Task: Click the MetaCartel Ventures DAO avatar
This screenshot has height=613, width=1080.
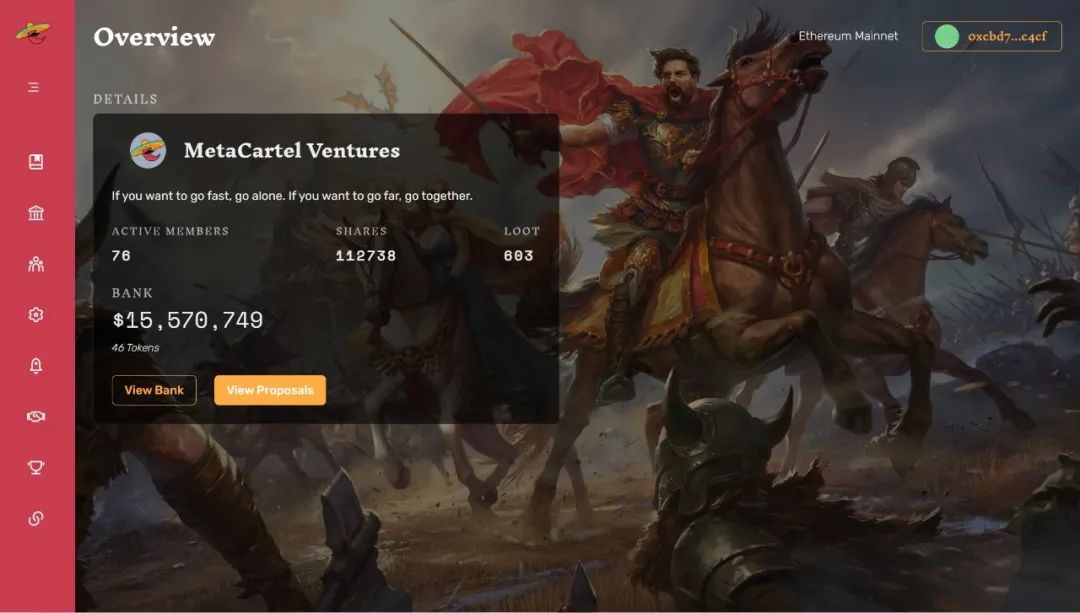Action: [x=148, y=150]
